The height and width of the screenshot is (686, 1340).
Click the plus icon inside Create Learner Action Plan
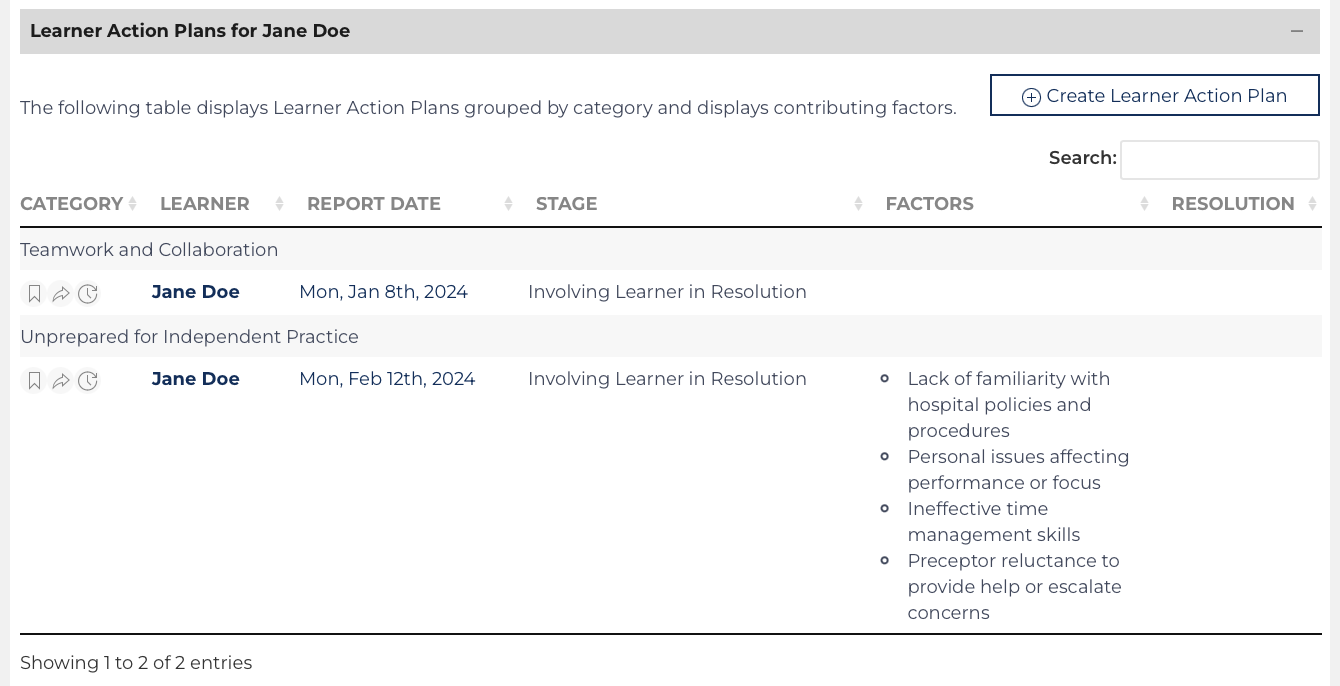[1031, 96]
